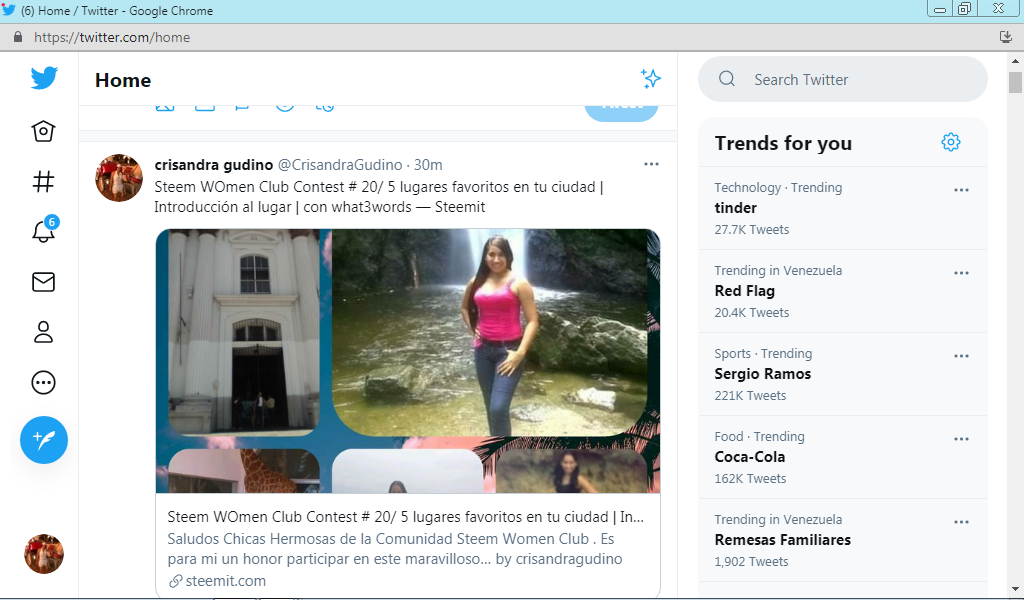The image size is (1024, 600).
Task: Click the site security padlock icon
Action: tap(18, 37)
